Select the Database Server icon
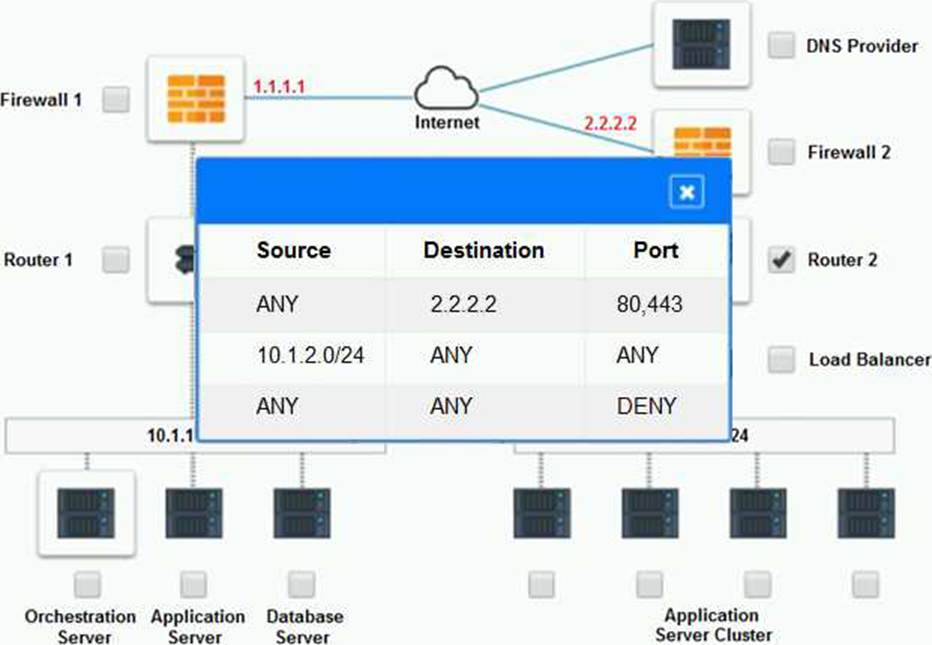The height and width of the screenshot is (645, 932). (x=302, y=512)
